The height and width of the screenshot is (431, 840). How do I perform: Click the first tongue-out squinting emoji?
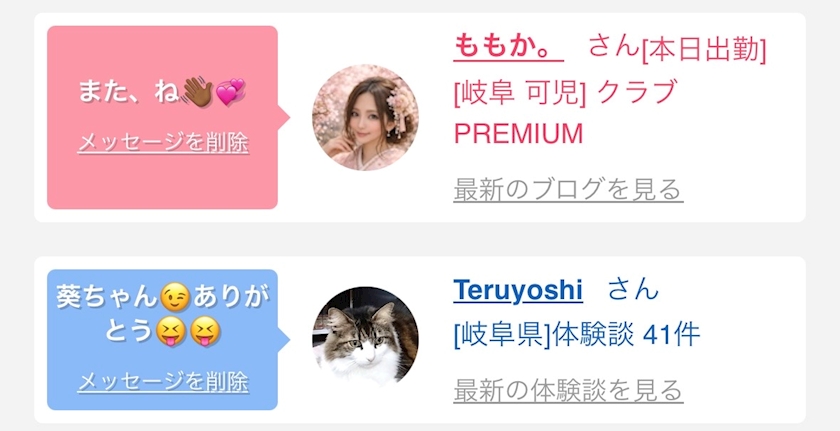(x=170, y=332)
